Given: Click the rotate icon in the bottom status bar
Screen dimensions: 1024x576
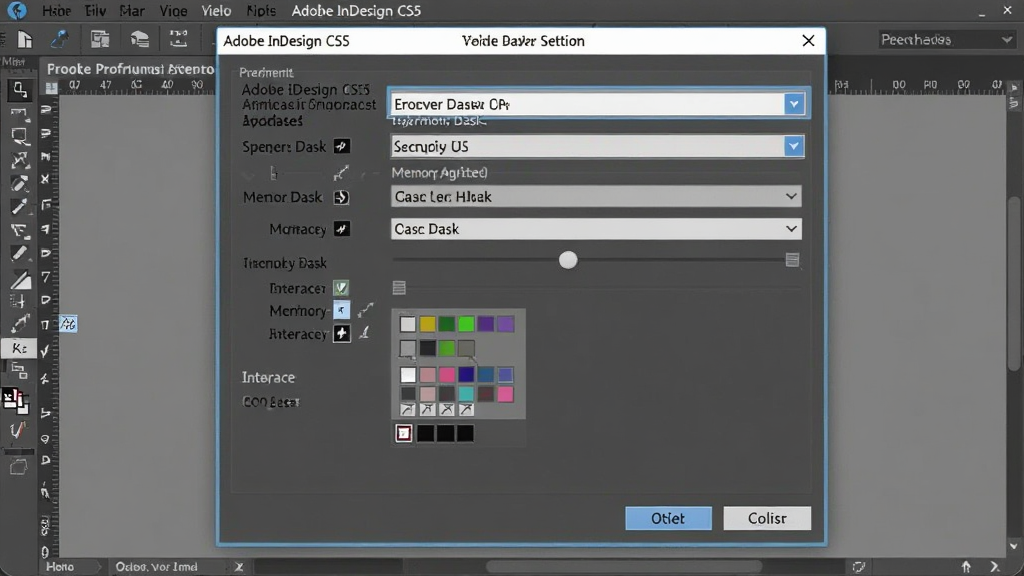Looking at the screenshot, I should [859, 566].
